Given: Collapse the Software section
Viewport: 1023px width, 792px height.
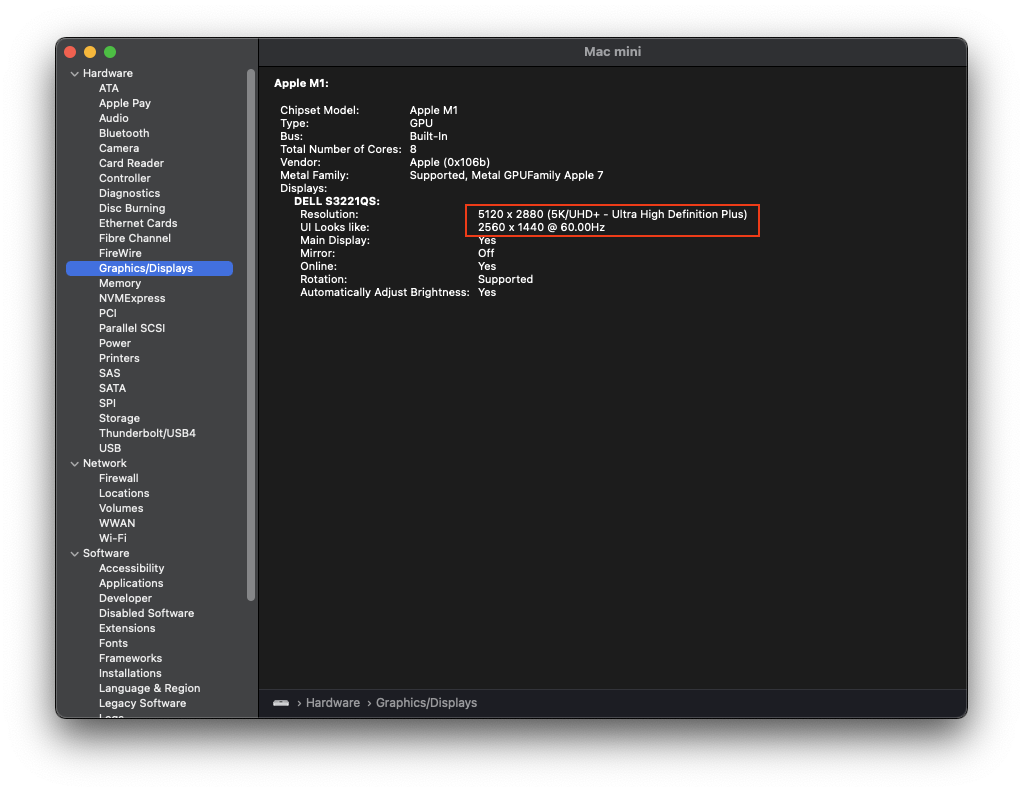Looking at the screenshot, I should tap(74, 553).
